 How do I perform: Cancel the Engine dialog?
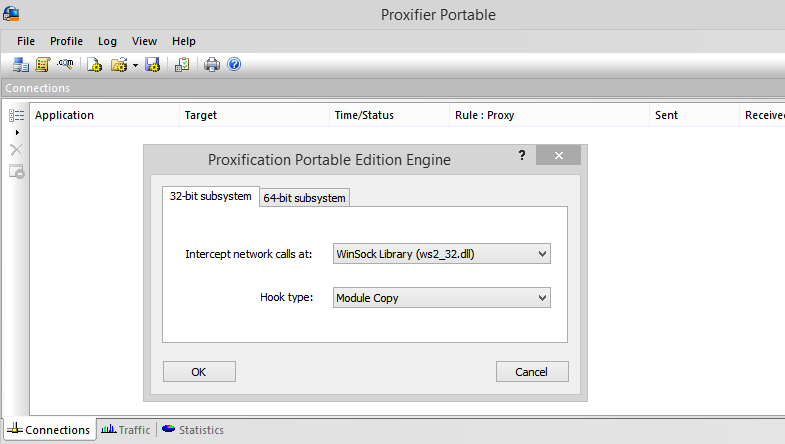(532, 372)
